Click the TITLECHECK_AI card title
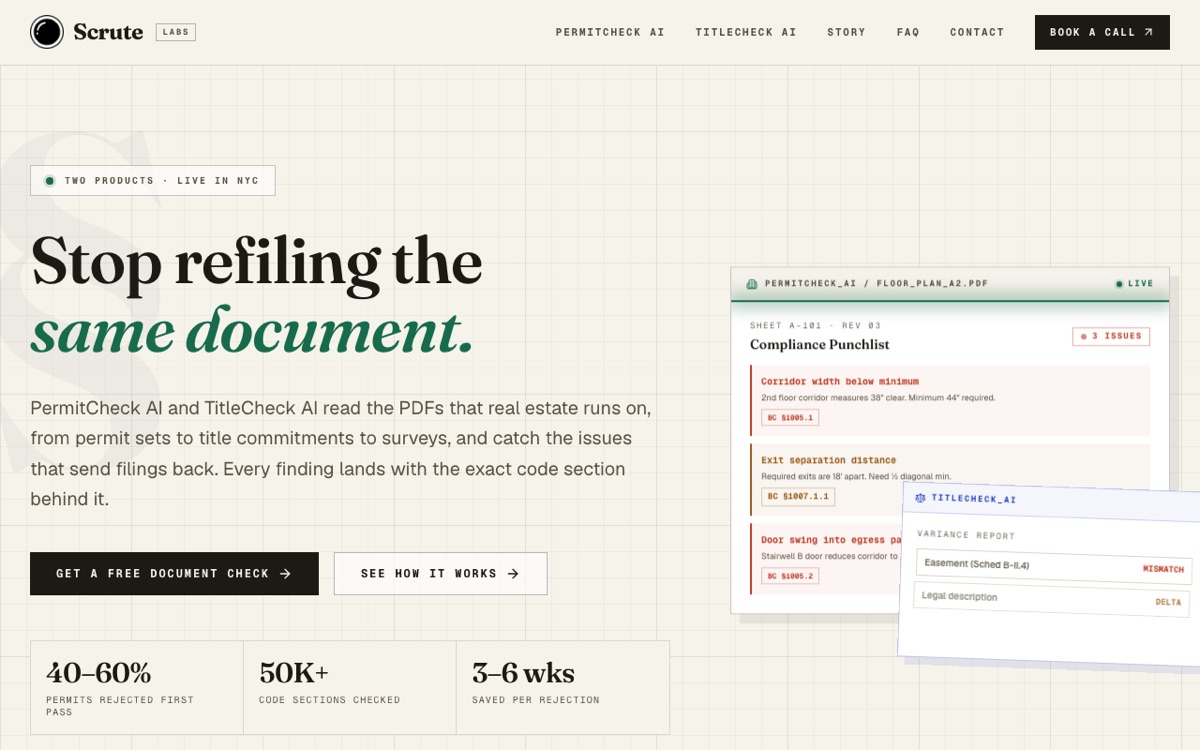Image resolution: width=1200 pixels, height=750 pixels. [974, 499]
